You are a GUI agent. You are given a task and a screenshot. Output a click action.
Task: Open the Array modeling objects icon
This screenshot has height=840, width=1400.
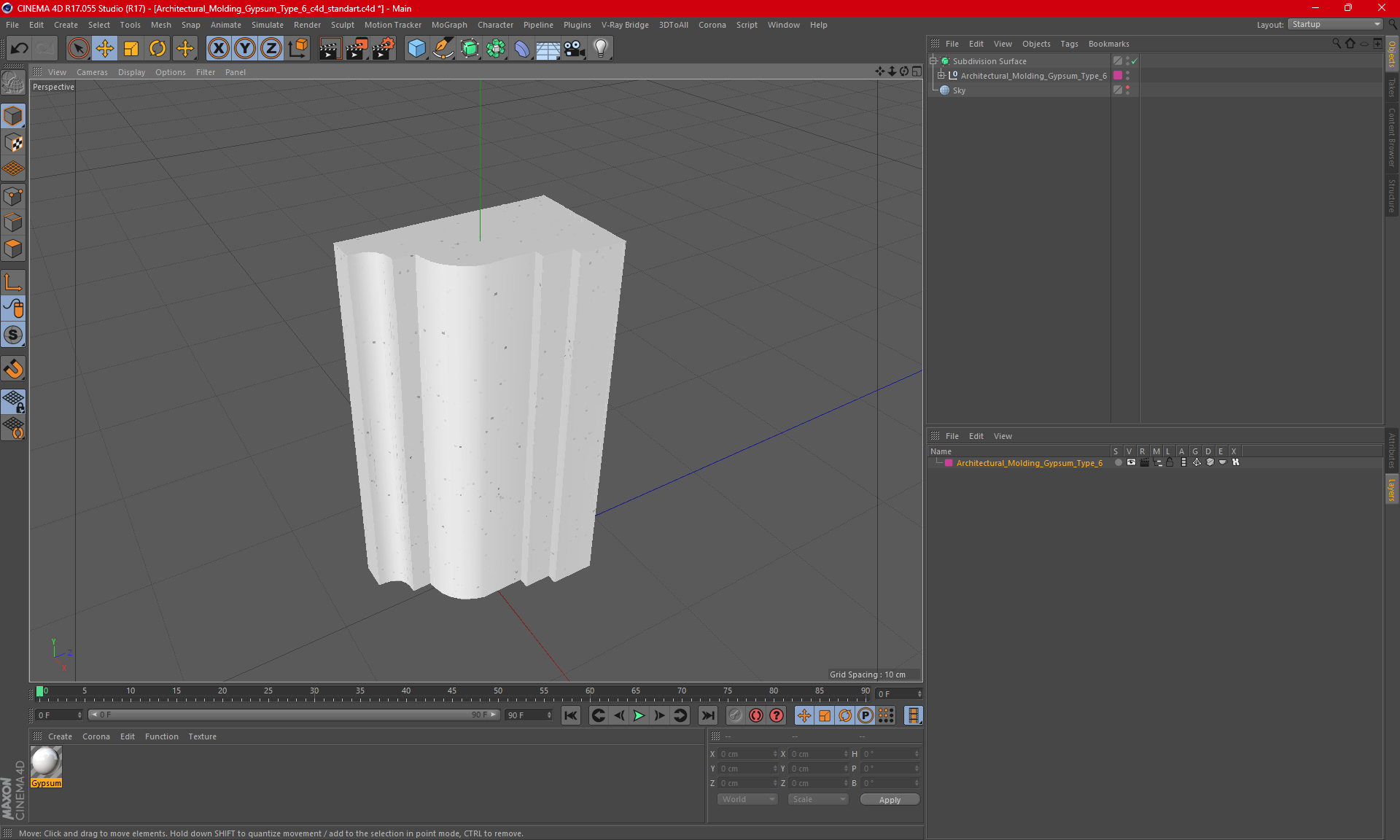[496, 49]
